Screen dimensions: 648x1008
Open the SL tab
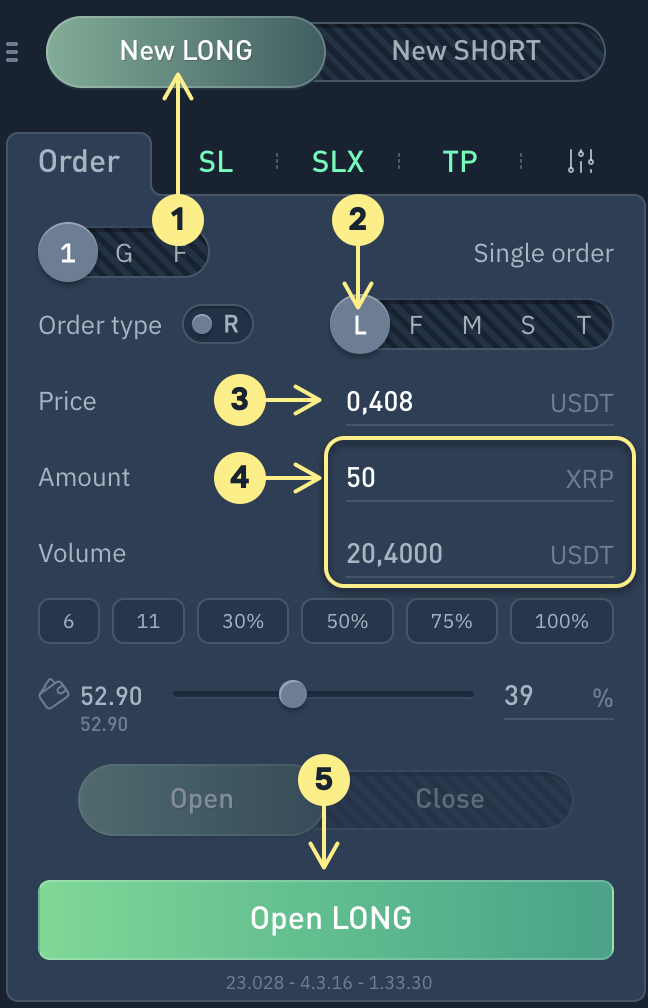tap(216, 161)
